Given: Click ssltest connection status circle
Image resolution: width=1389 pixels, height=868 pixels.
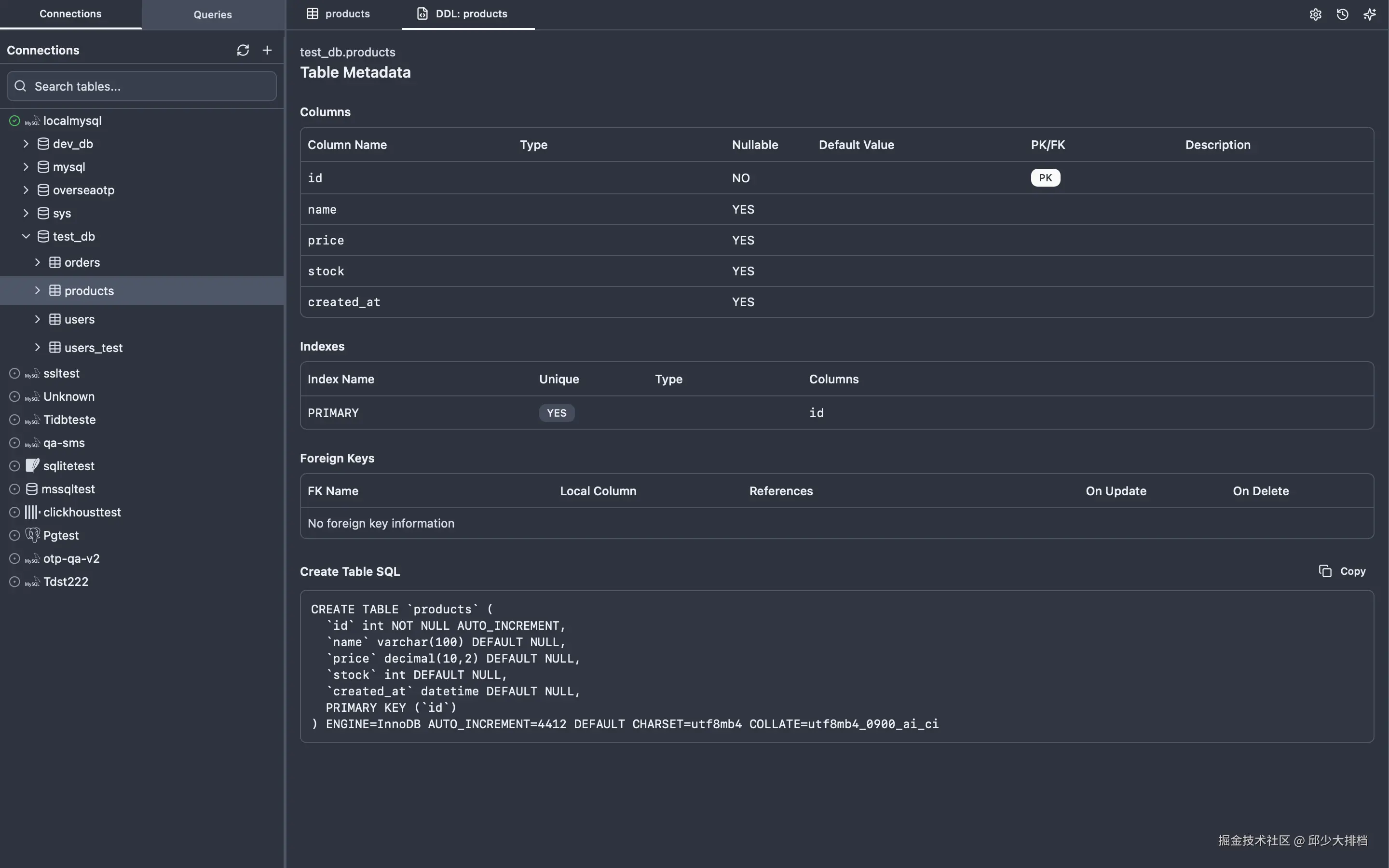Looking at the screenshot, I should point(14,373).
